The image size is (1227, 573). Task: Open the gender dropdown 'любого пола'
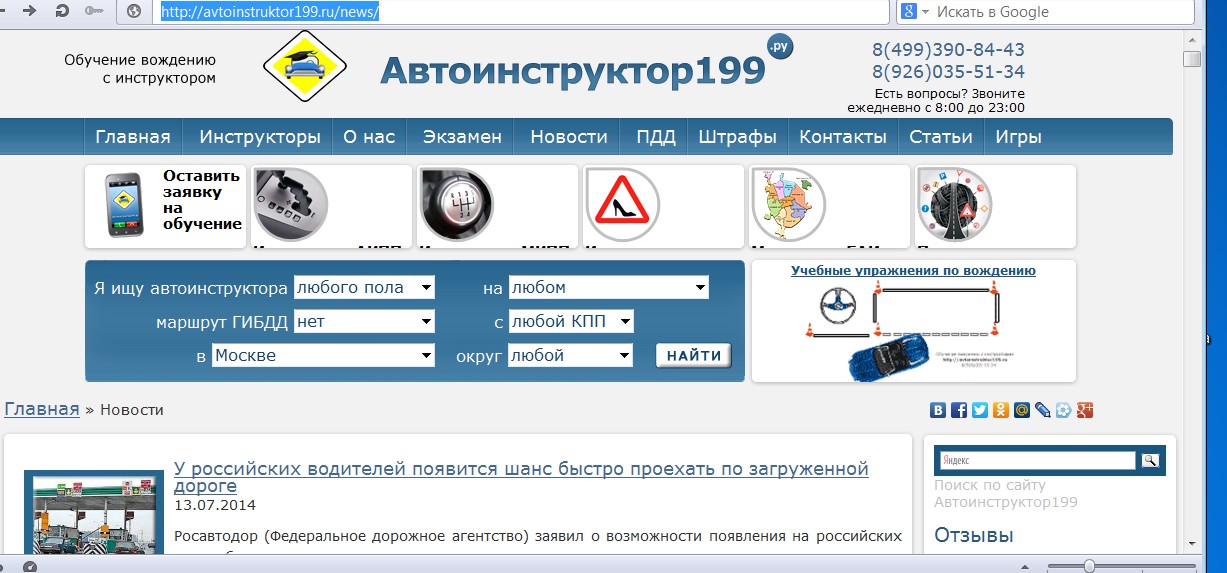pos(364,288)
